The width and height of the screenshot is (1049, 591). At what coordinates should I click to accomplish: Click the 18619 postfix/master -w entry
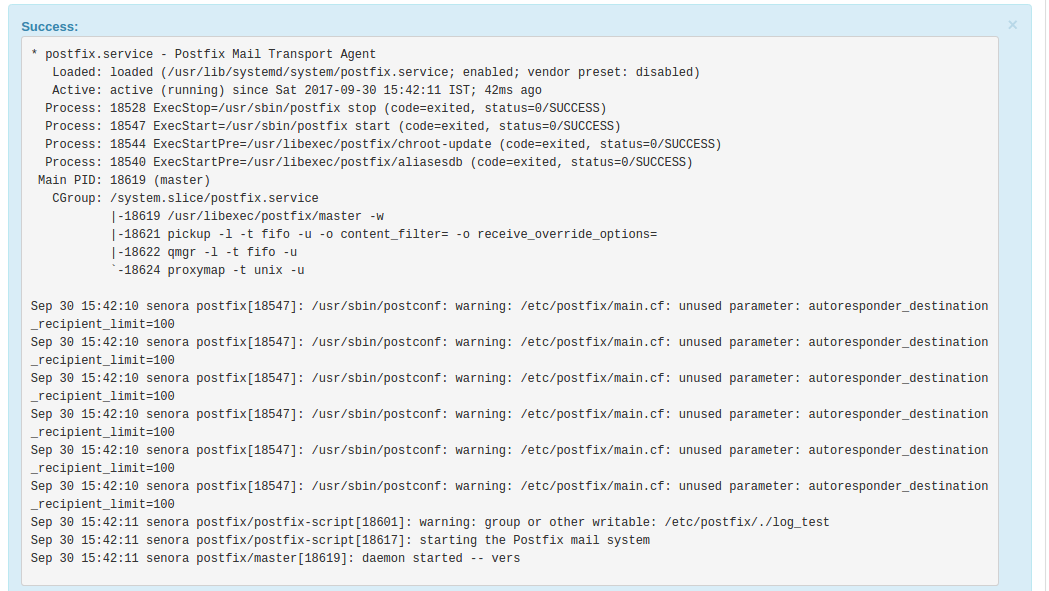[247, 217]
